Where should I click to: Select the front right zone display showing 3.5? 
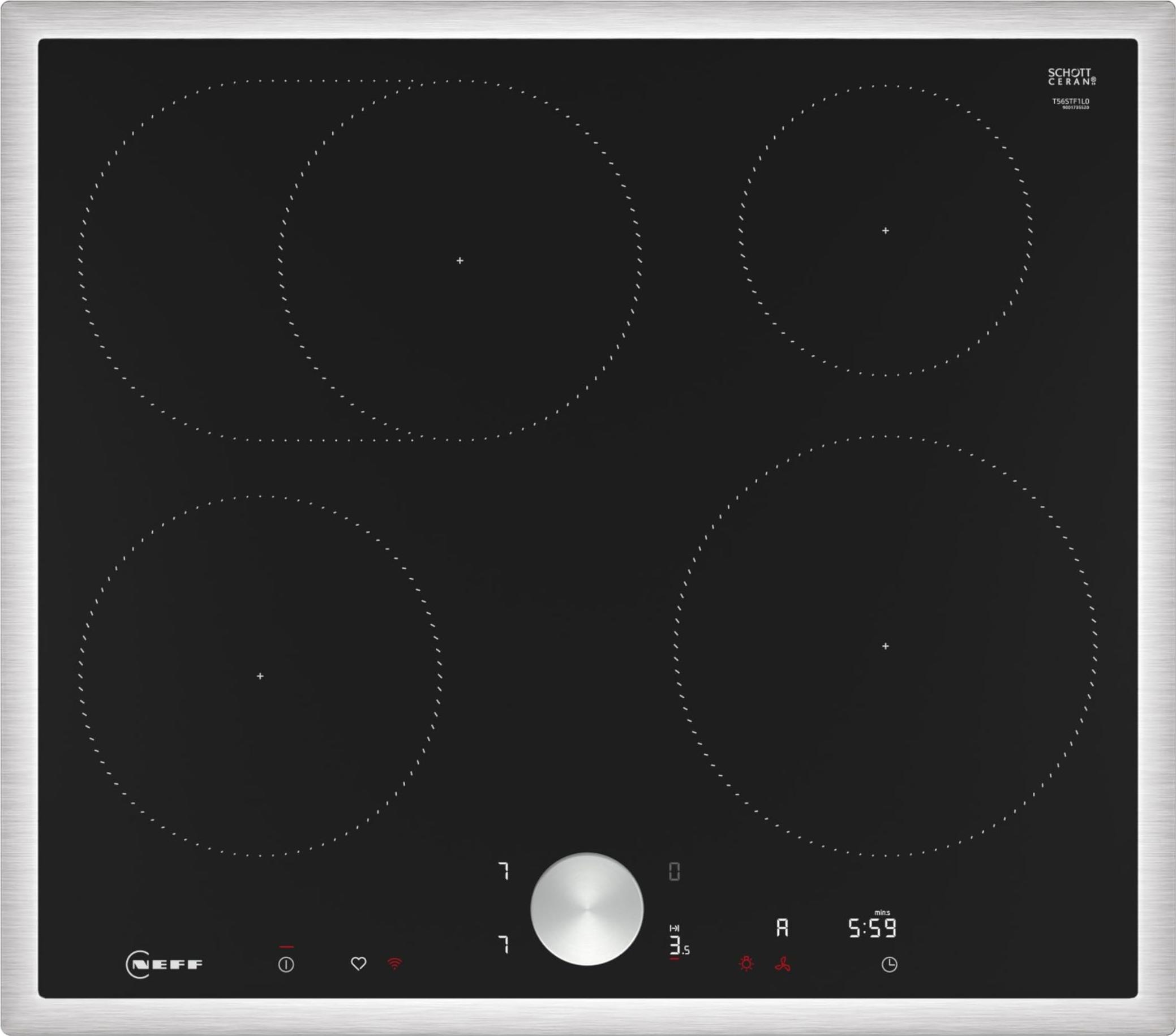pos(679,946)
